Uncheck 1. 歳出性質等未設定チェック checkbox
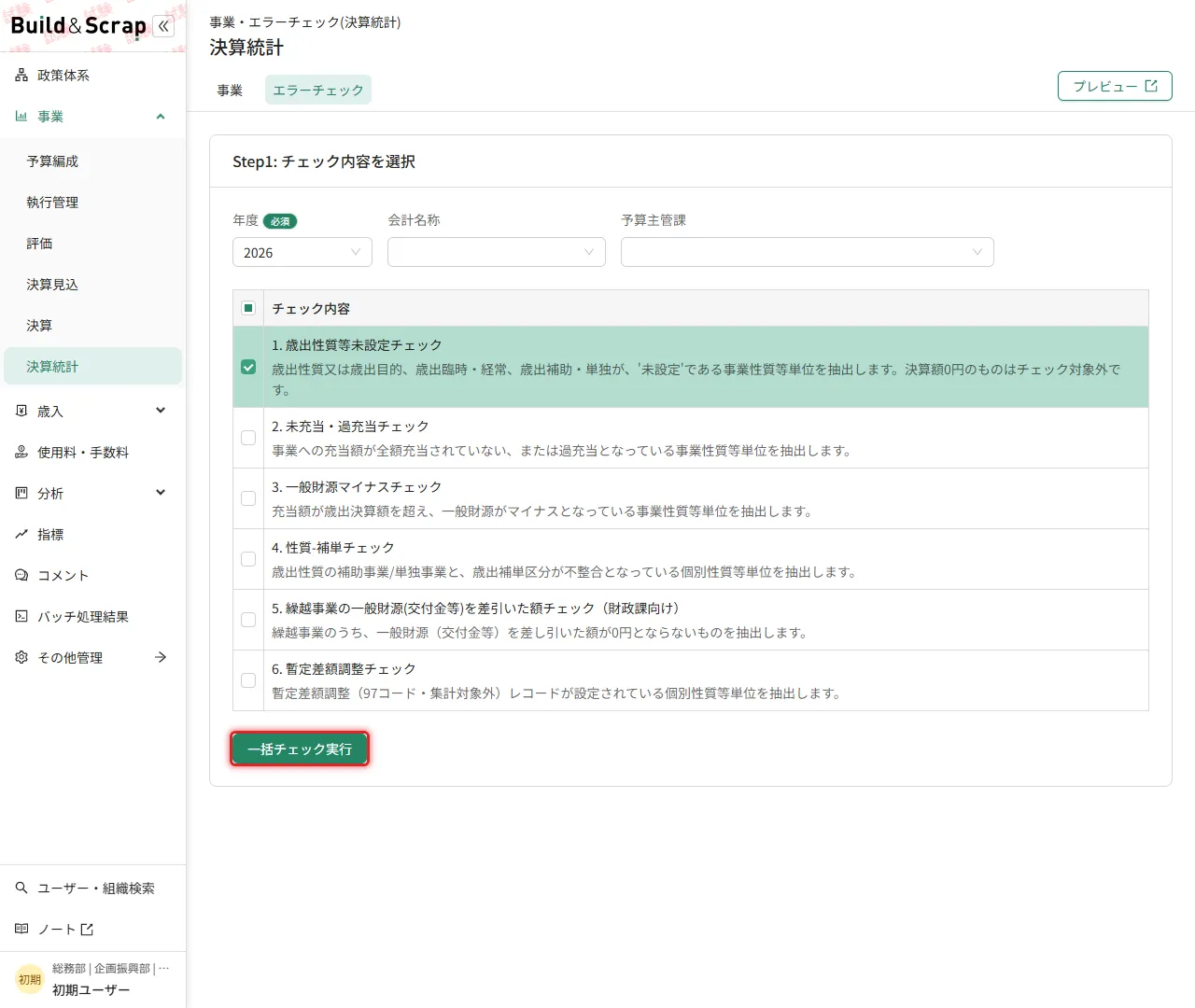This screenshot has width=1195, height=1008. [248, 367]
